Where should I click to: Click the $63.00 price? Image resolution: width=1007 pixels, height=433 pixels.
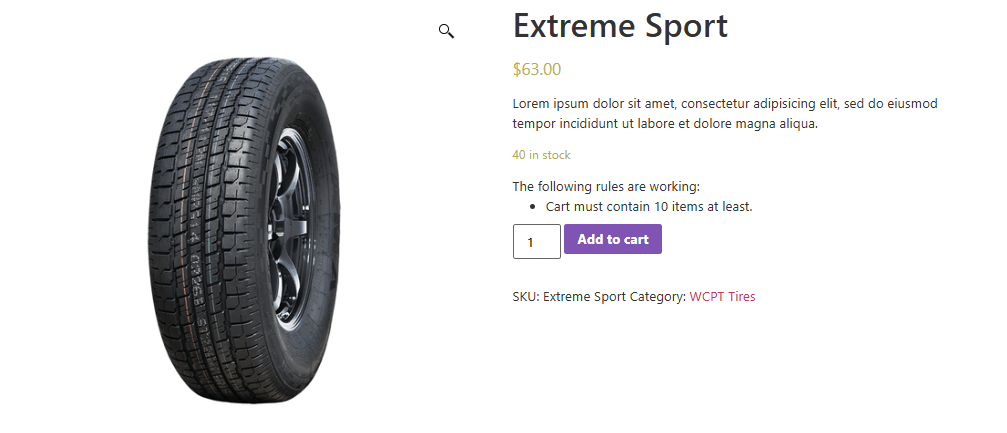click(x=537, y=69)
